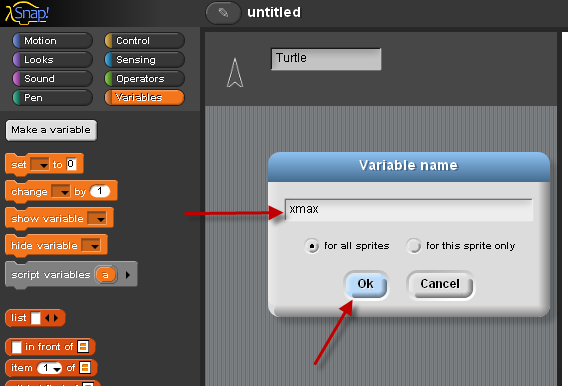Screen dimensions: 568x386
Task: Click the Make a variable button
Action: 51,130
